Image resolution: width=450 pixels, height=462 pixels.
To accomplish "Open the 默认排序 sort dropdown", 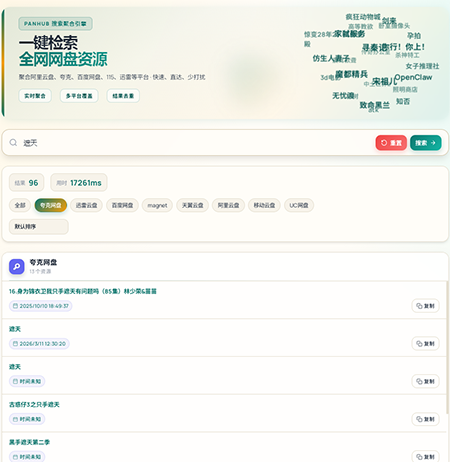I will 39,227.
